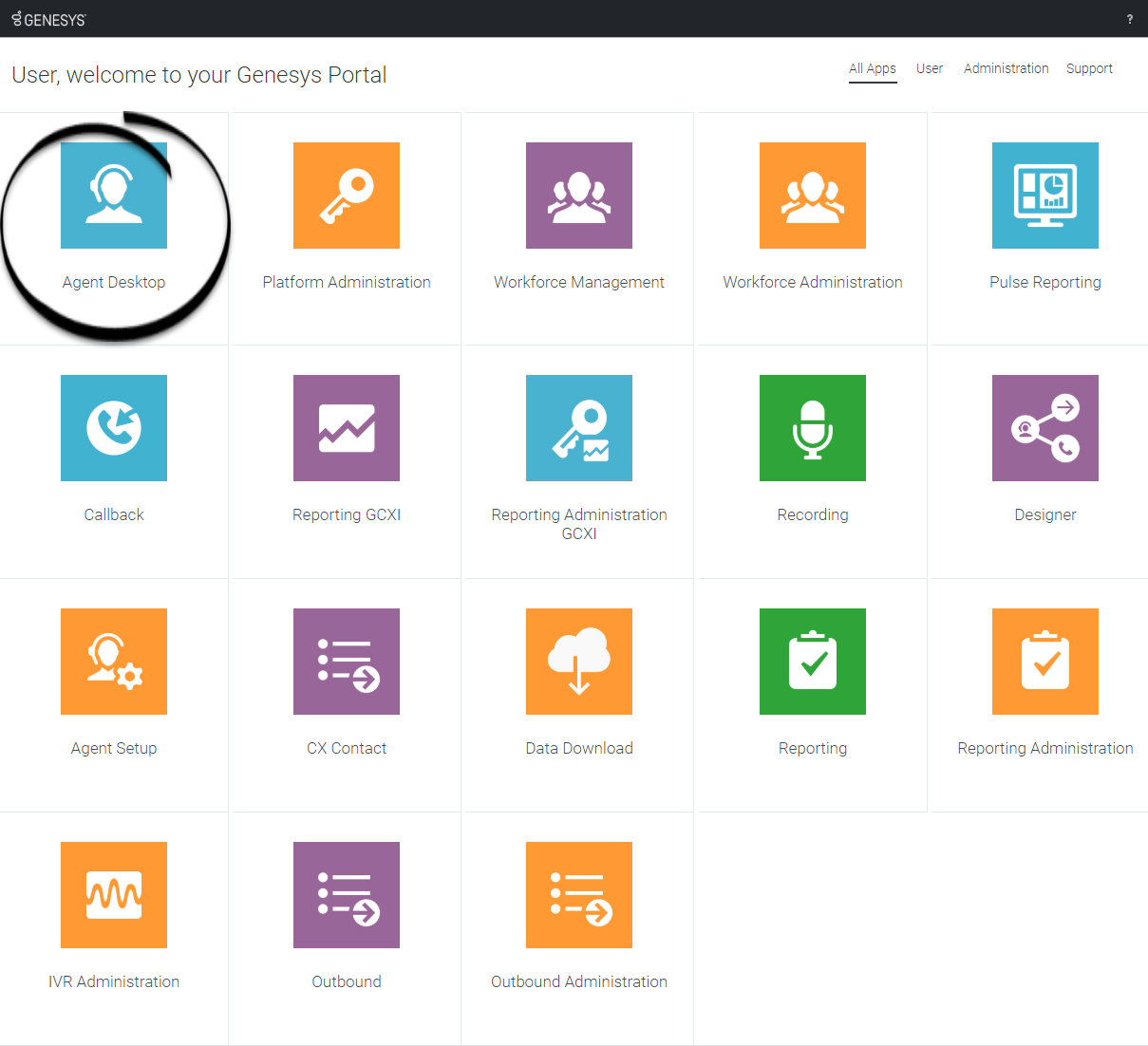The width and height of the screenshot is (1148, 1046).
Task: Click the welcome heading text
Action: point(199,75)
